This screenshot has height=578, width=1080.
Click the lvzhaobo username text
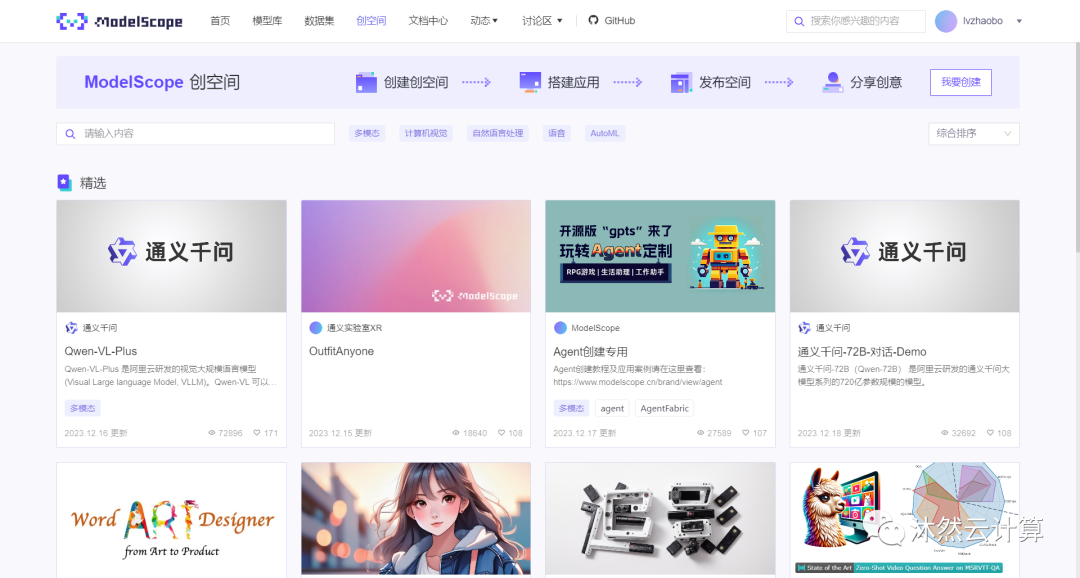coord(983,21)
